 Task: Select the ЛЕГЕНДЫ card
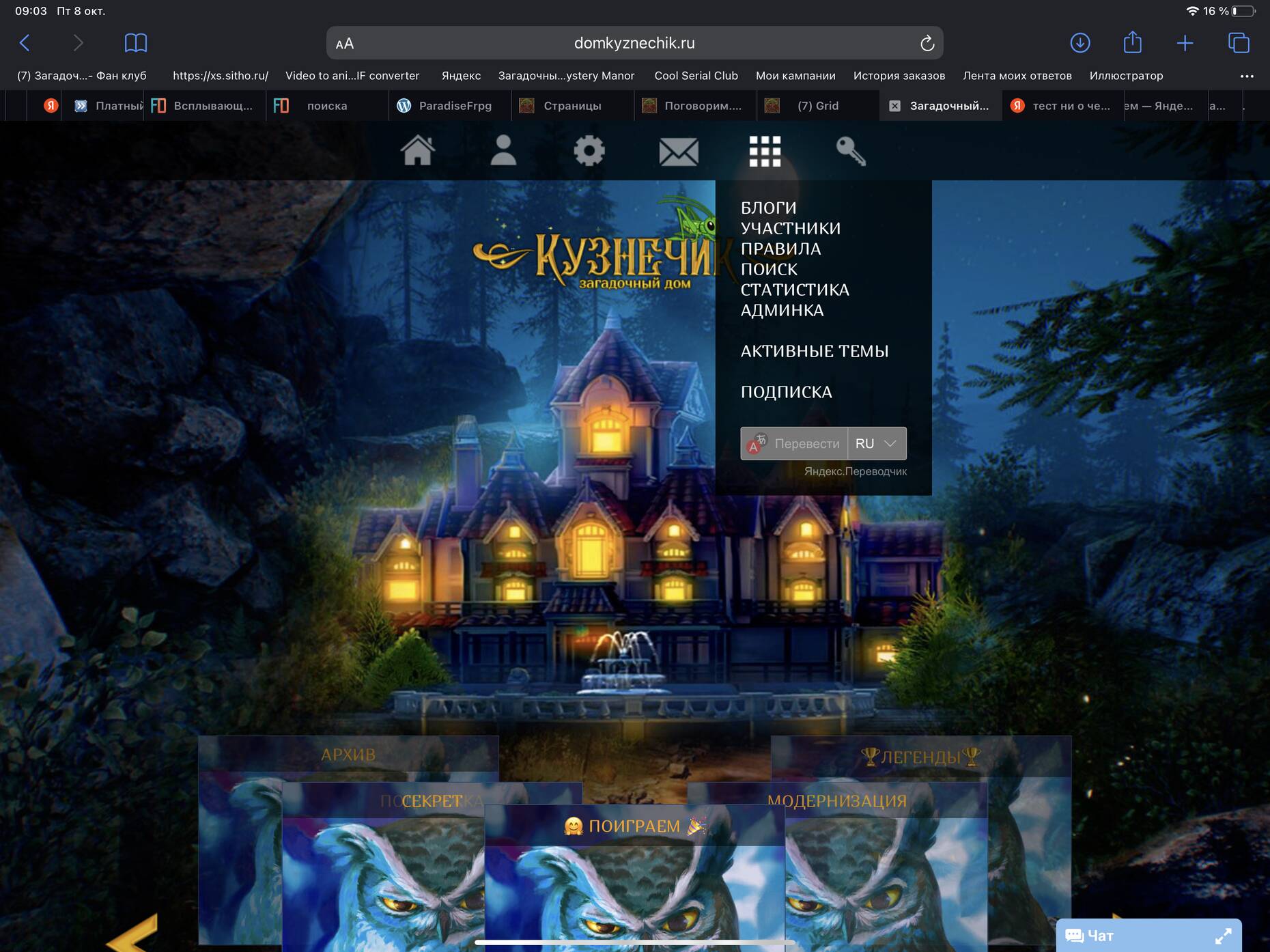[920, 757]
